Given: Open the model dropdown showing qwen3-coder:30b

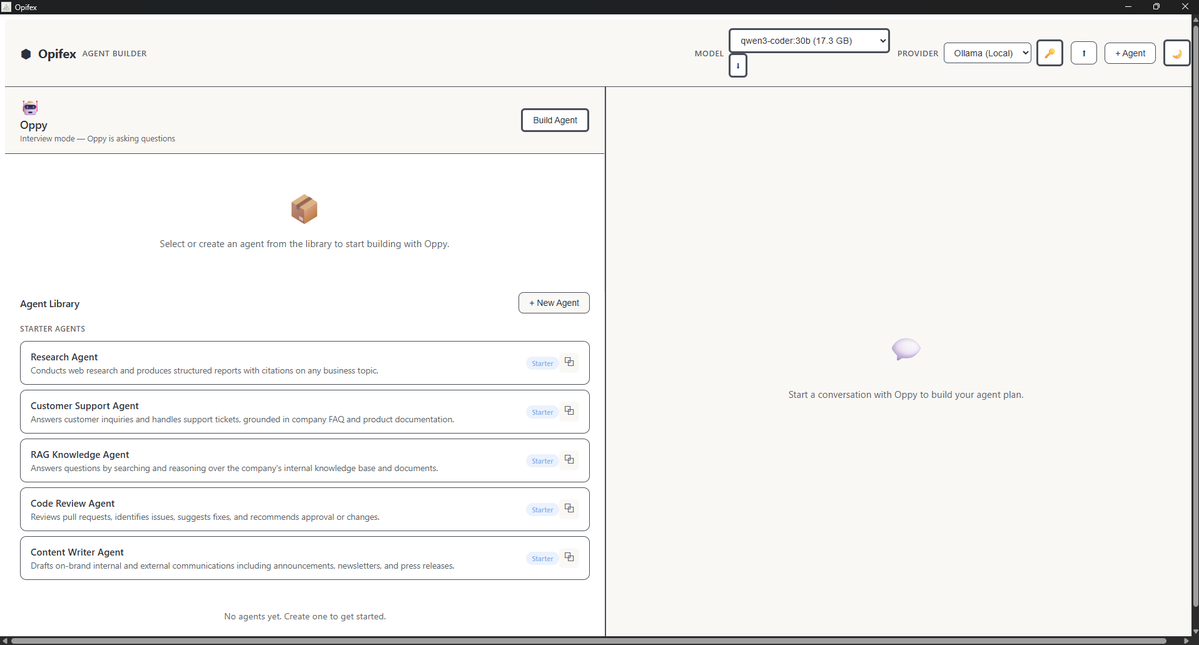Looking at the screenshot, I should [809, 41].
